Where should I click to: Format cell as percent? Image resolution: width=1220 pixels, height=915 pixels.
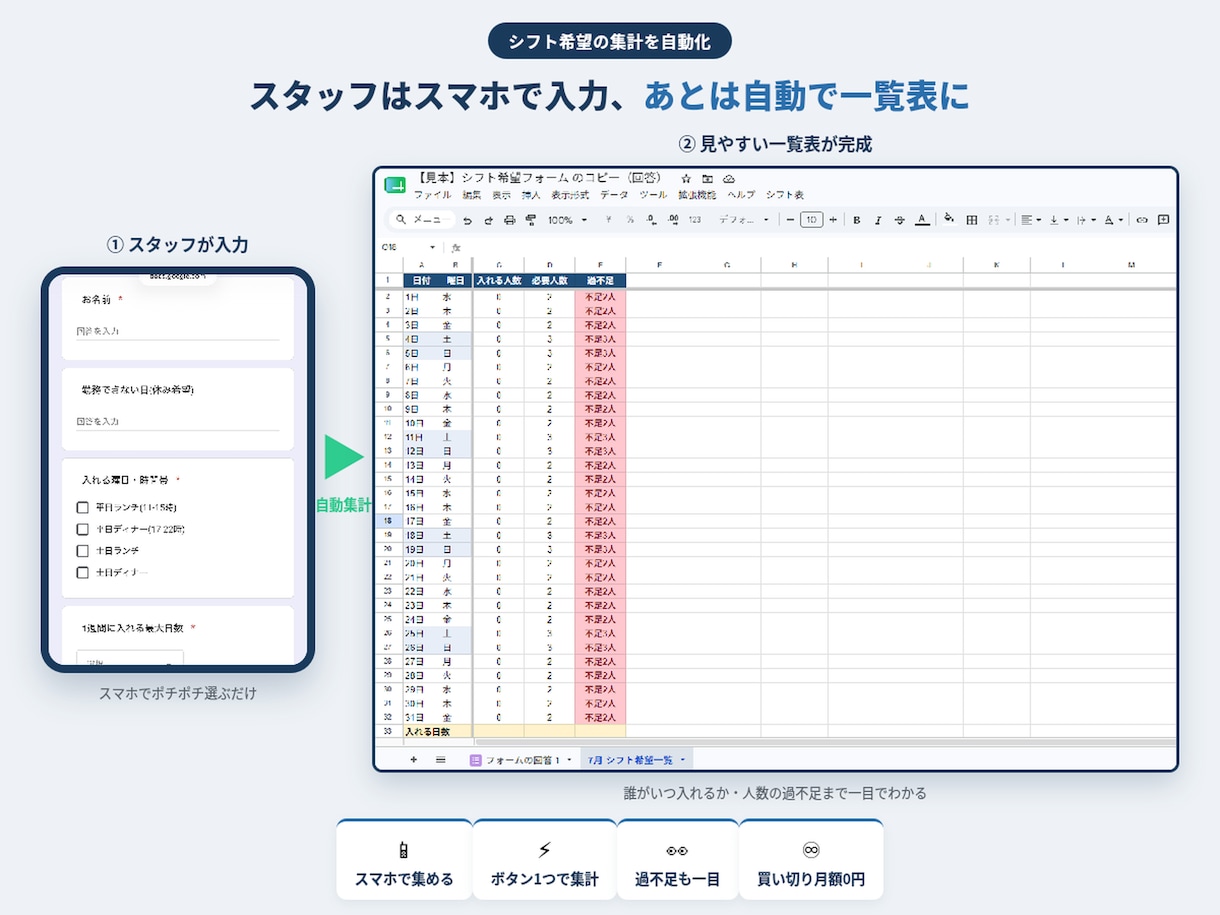coord(631,220)
